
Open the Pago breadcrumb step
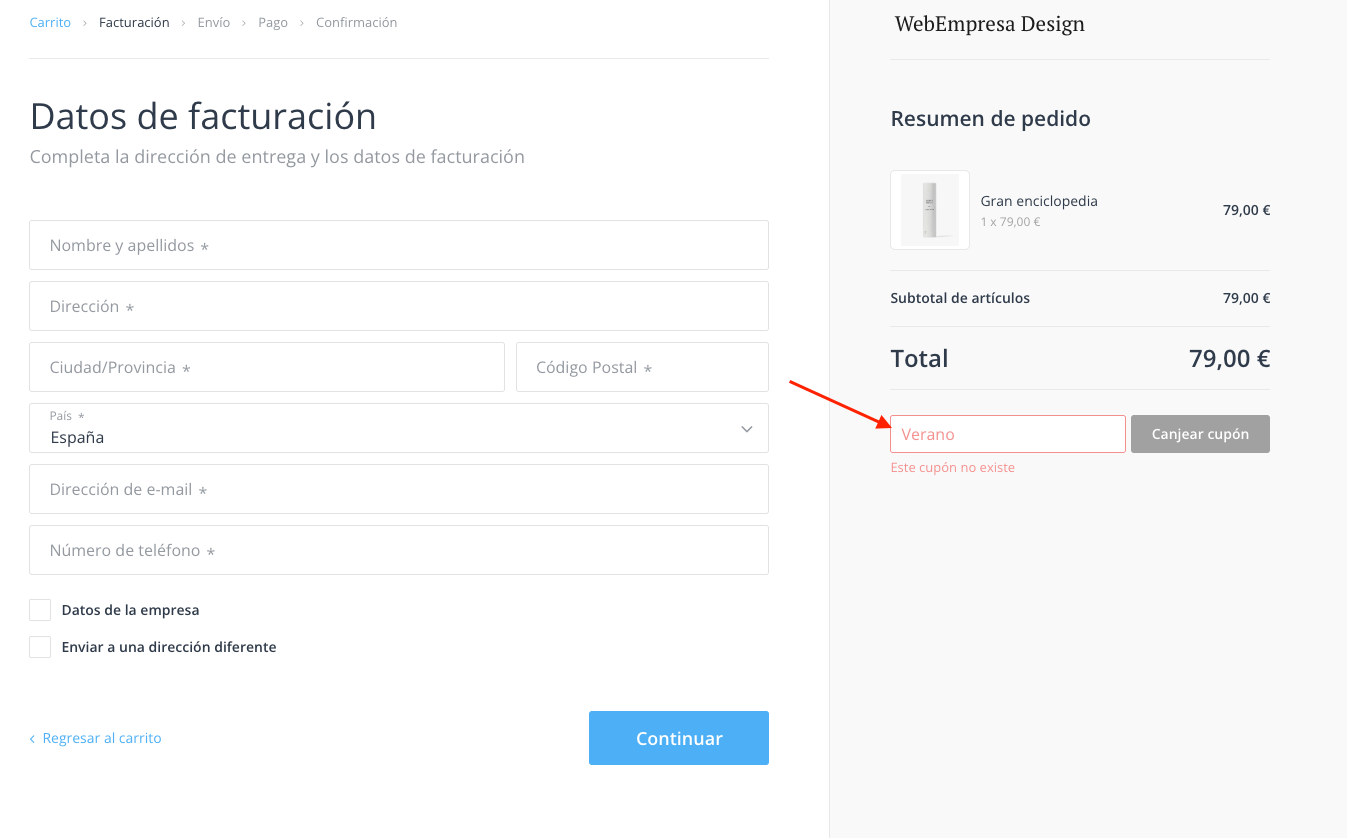tap(273, 22)
